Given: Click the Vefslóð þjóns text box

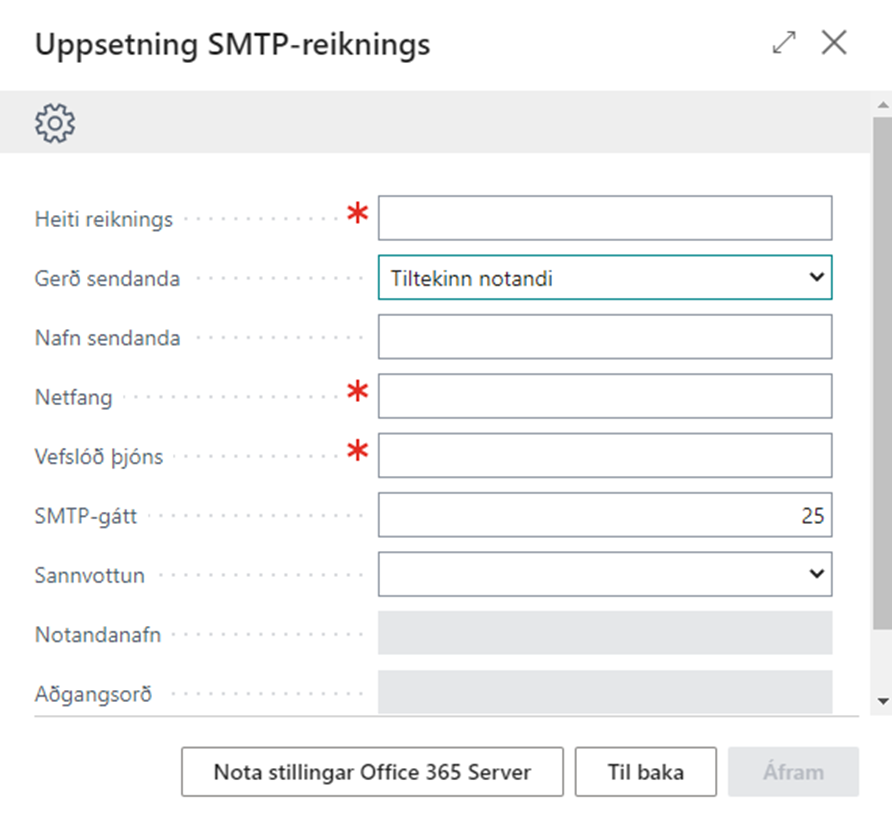Looking at the screenshot, I should coord(604,455).
